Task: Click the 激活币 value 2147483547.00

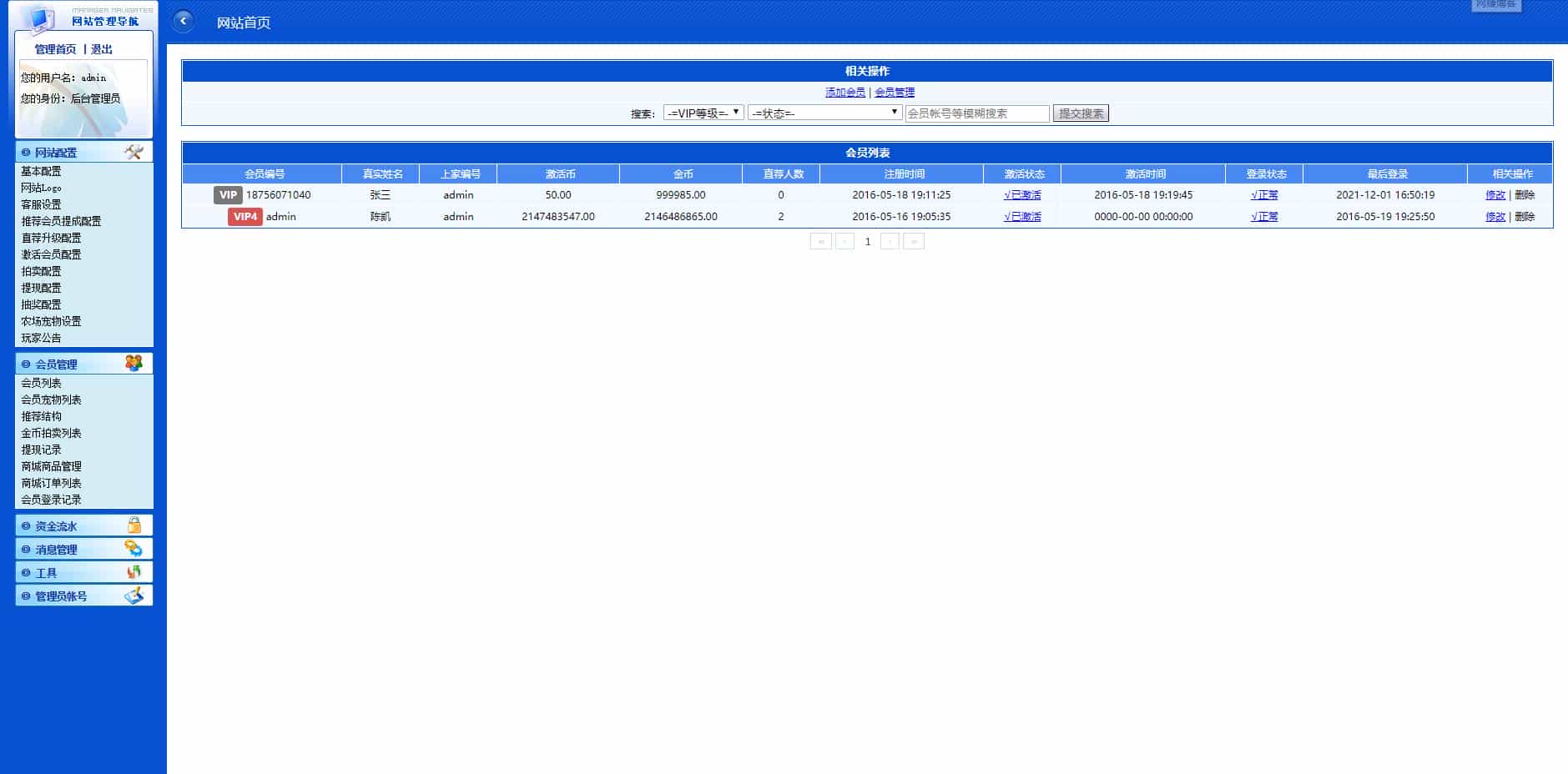Action: click(558, 217)
